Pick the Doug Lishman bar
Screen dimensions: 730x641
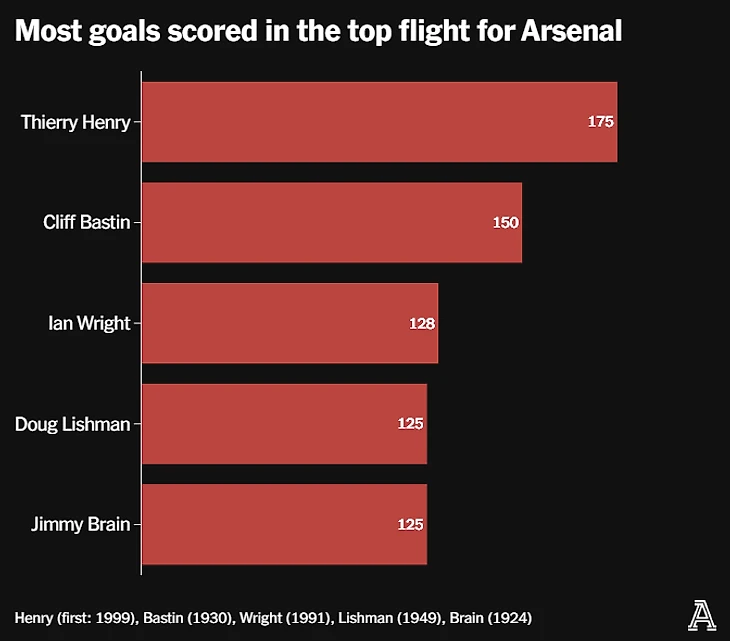(284, 423)
